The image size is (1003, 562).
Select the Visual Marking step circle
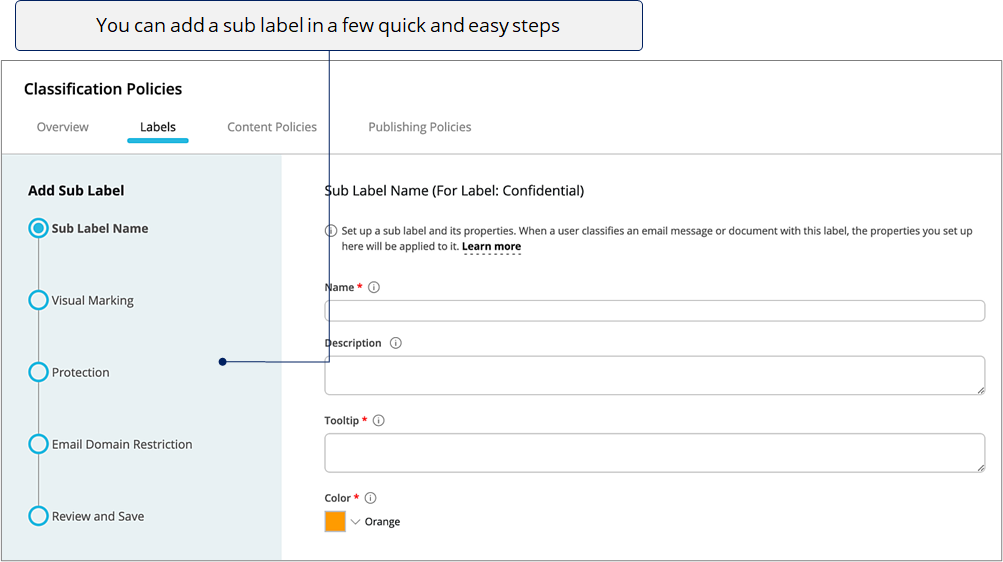point(38,300)
